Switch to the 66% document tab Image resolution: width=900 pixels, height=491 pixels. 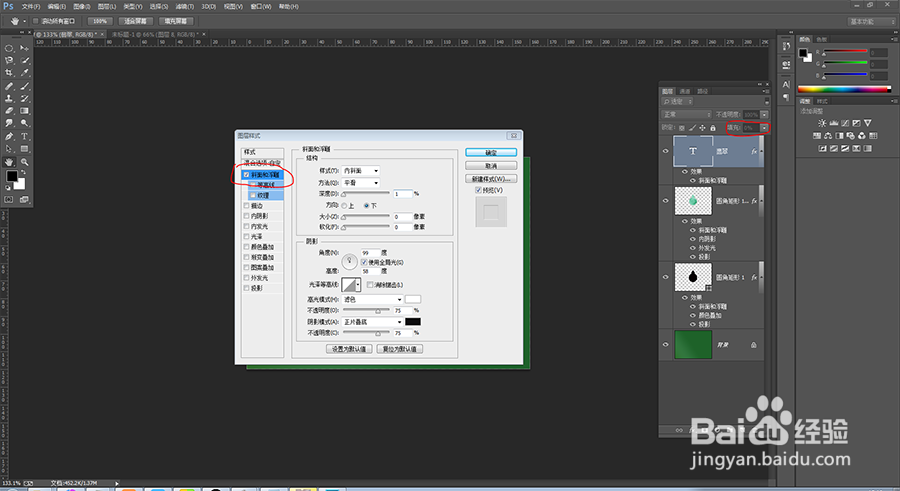(x=153, y=35)
